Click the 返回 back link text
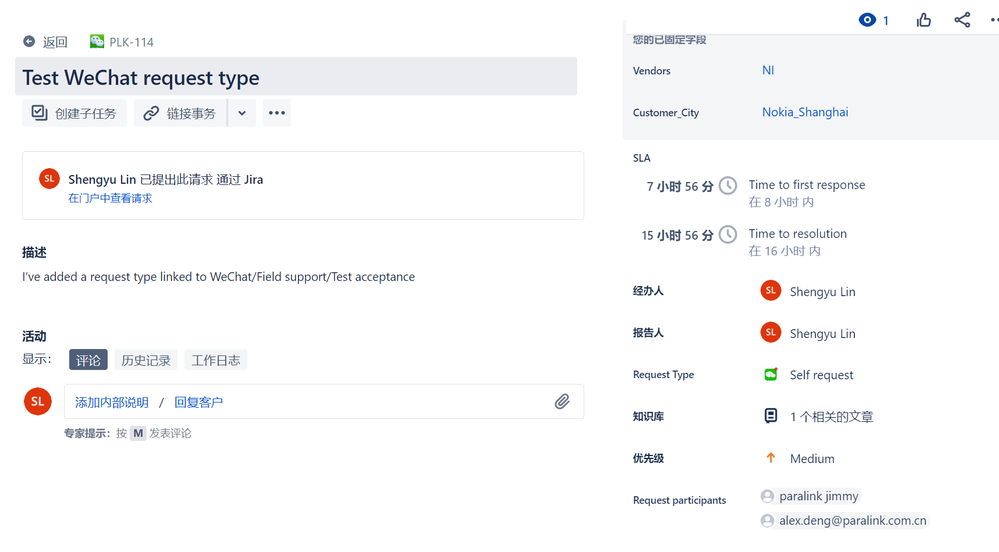Image resolution: width=999 pixels, height=552 pixels. pyautogui.click(x=55, y=42)
